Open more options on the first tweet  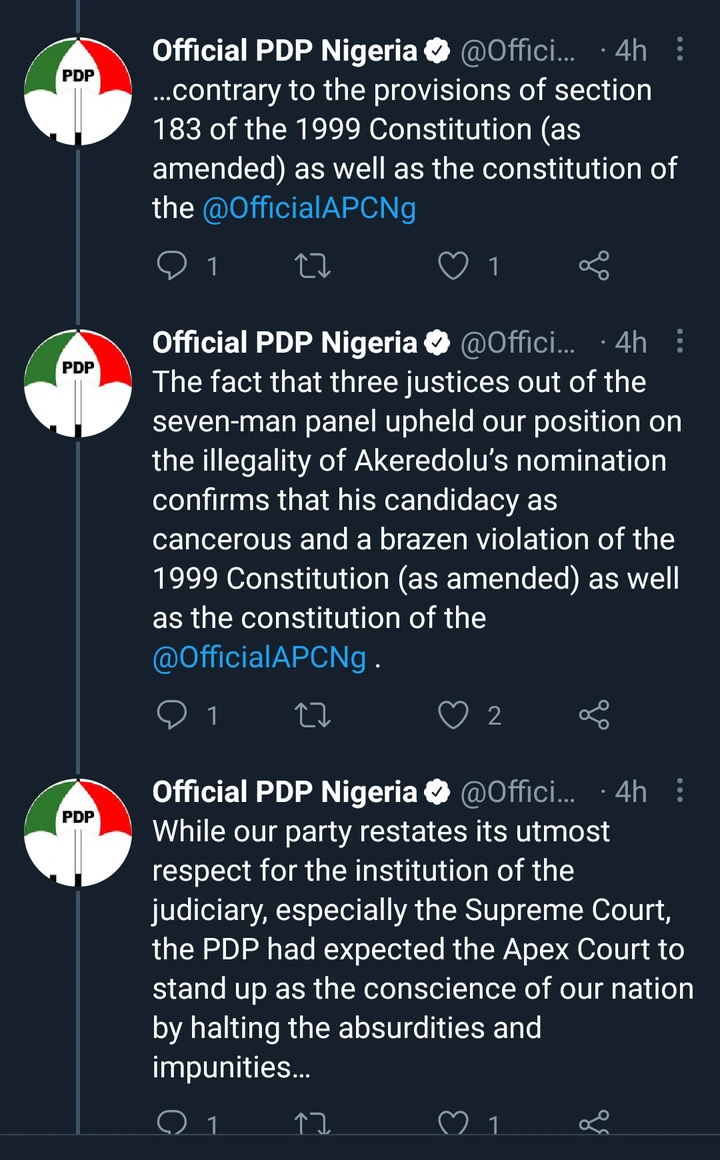pos(680,50)
